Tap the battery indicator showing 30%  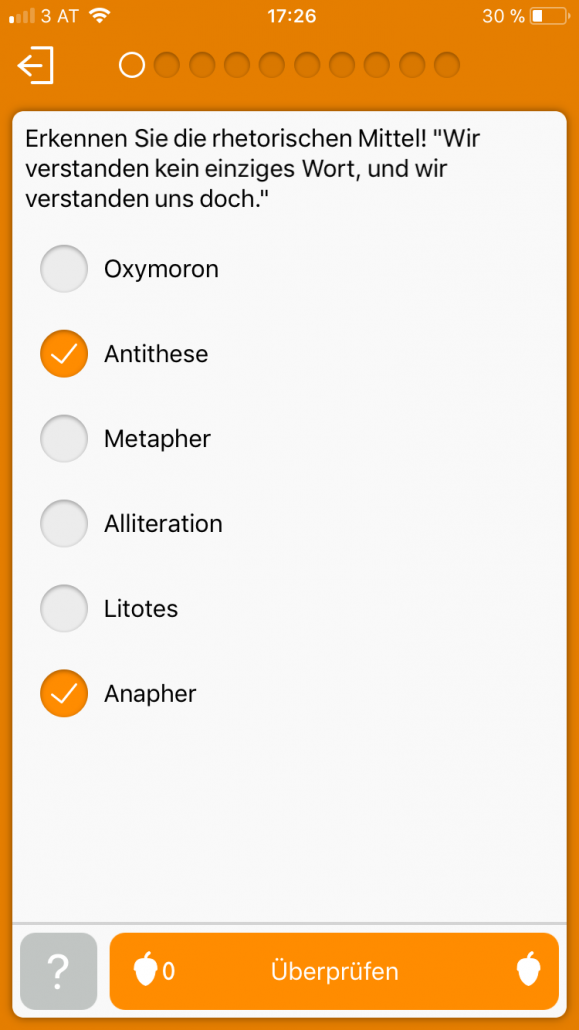(x=546, y=15)
